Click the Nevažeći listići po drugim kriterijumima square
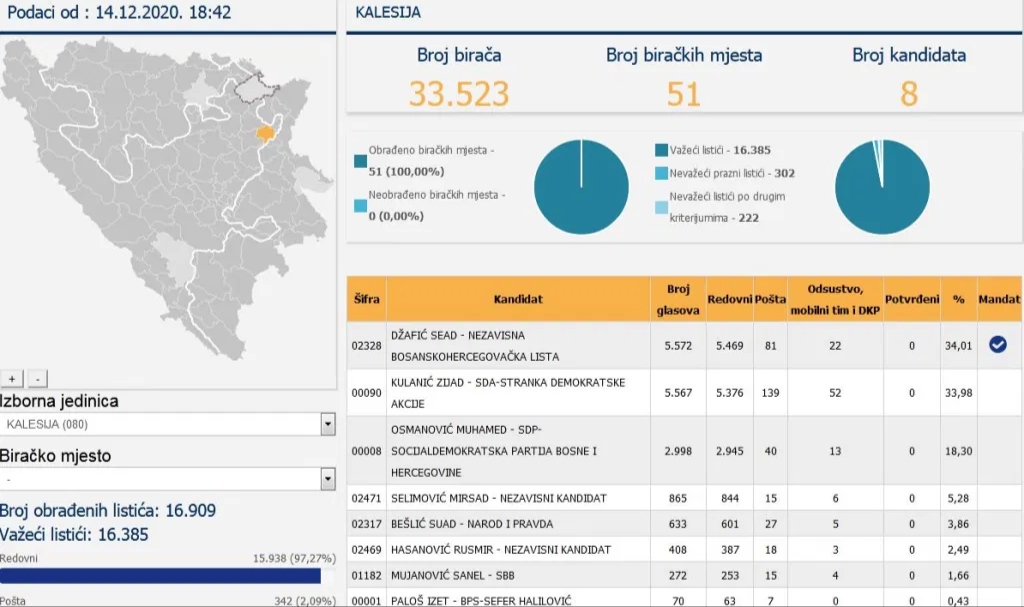The height and width of the screenshot is (607, 1024). [661, 207]
